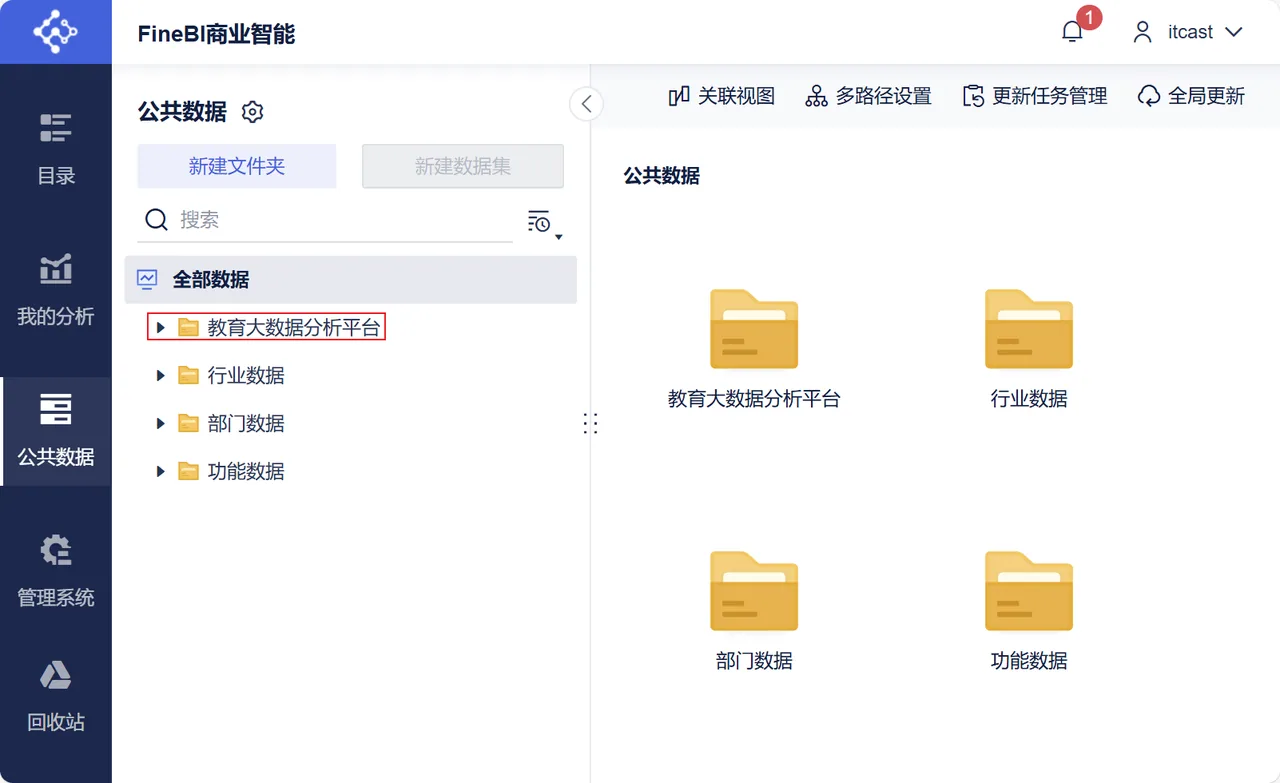Select 行业数据 in the tree
Screen dimensions: 1280x783
pyautogui.click(x=246, y=375)
